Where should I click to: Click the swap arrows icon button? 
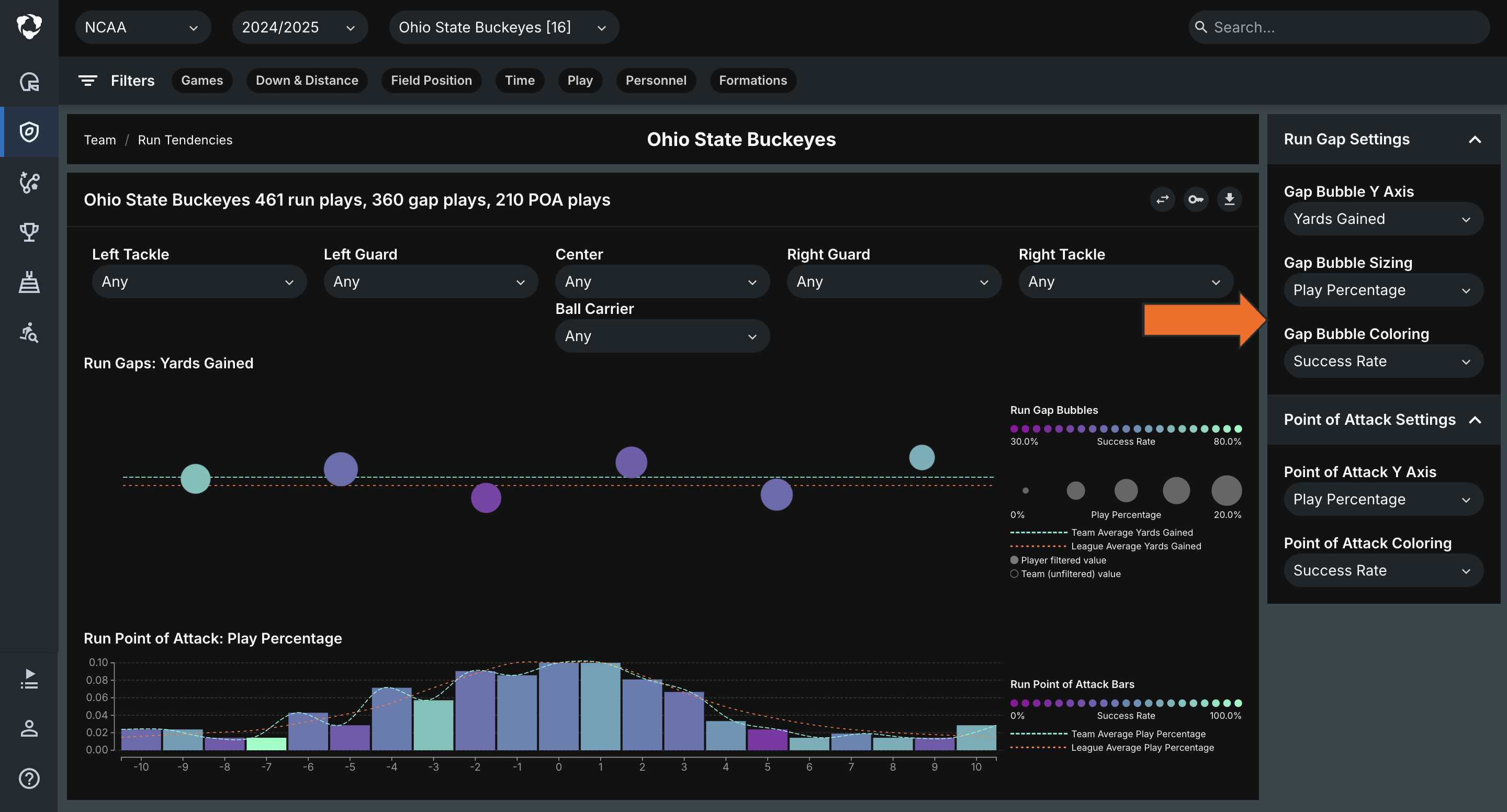1162,199
